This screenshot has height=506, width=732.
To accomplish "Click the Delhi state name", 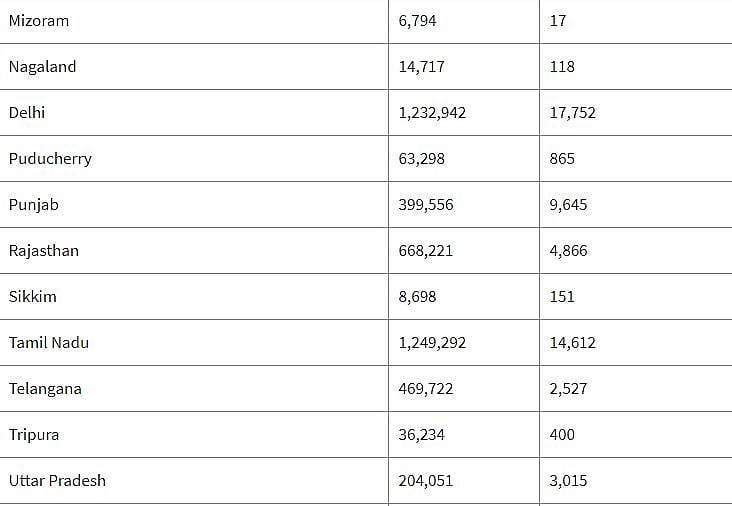I will 27,113.
